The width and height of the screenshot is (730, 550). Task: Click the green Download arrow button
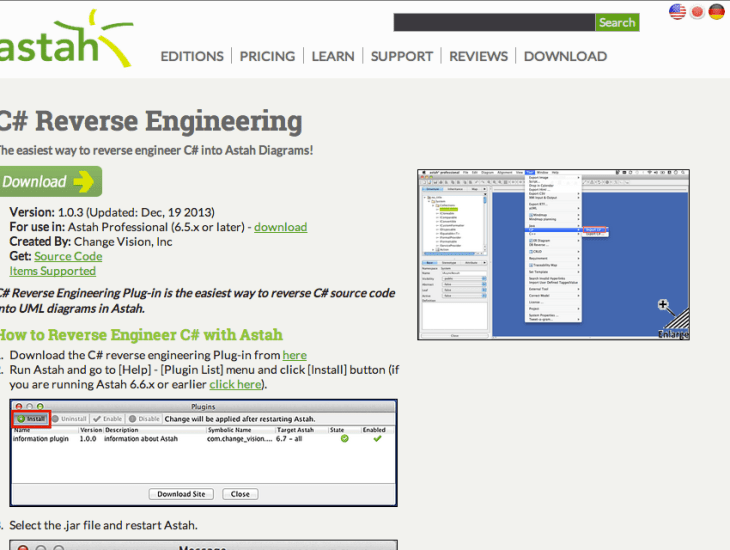point(50,182)
